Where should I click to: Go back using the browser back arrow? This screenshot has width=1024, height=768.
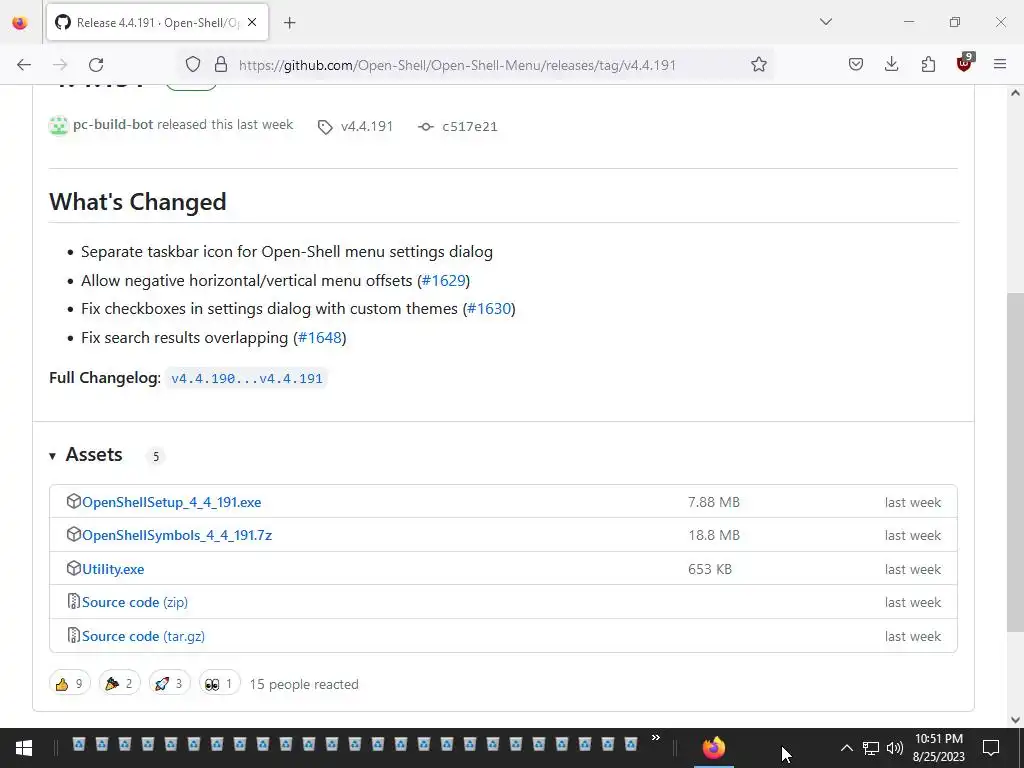[24, 65]
